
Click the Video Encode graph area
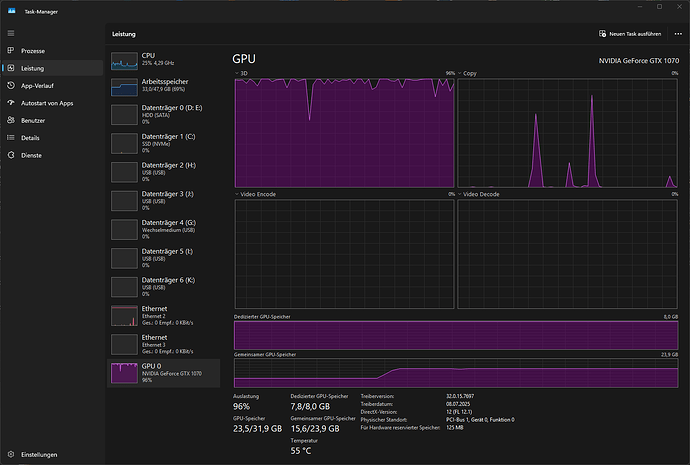pyautogui.click(x=345, y=254)
